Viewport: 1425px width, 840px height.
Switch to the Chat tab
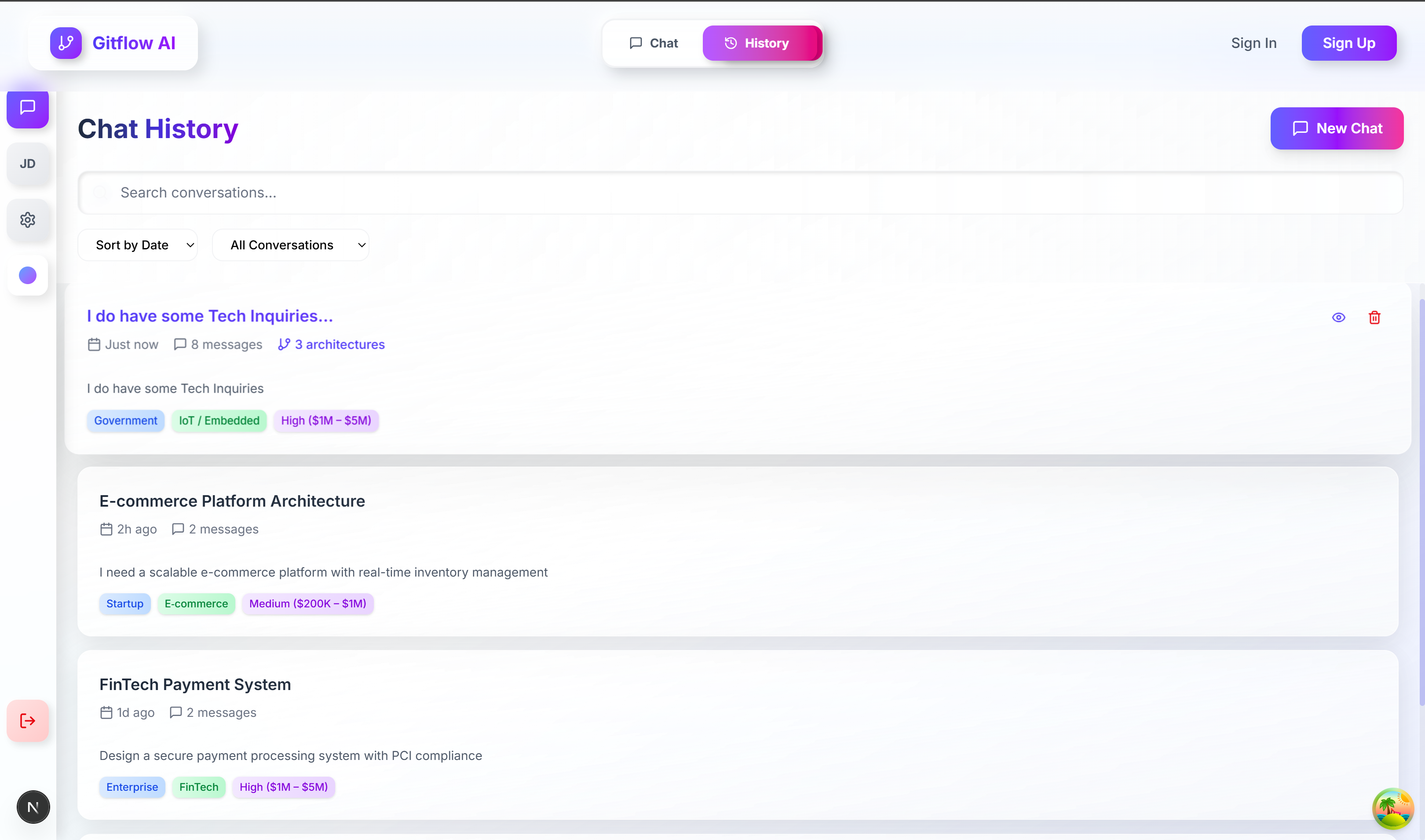pyautogui.click(x=653, y=43)
